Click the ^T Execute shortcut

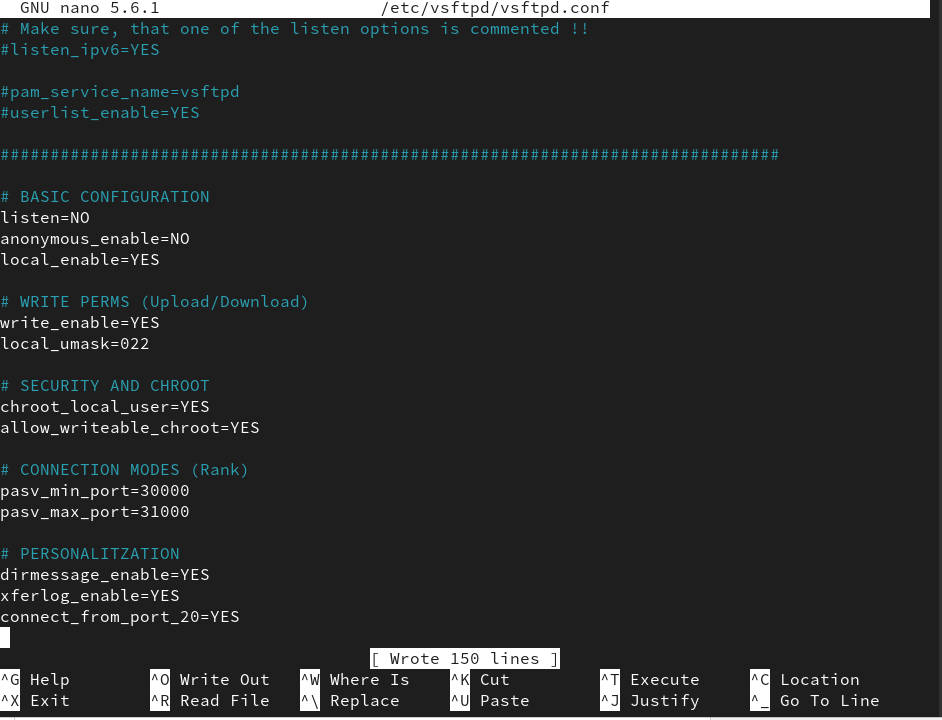pos(650,680)
